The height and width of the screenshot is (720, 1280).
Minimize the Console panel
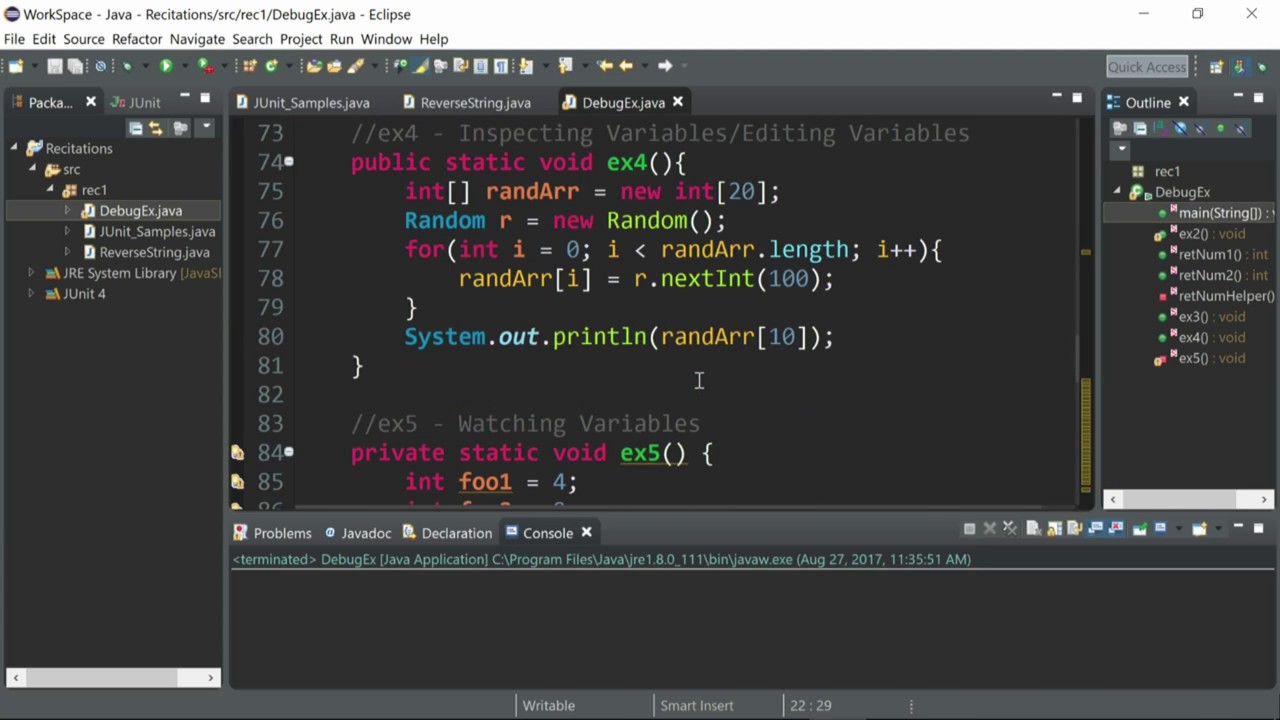click(x=1238, y=526)
